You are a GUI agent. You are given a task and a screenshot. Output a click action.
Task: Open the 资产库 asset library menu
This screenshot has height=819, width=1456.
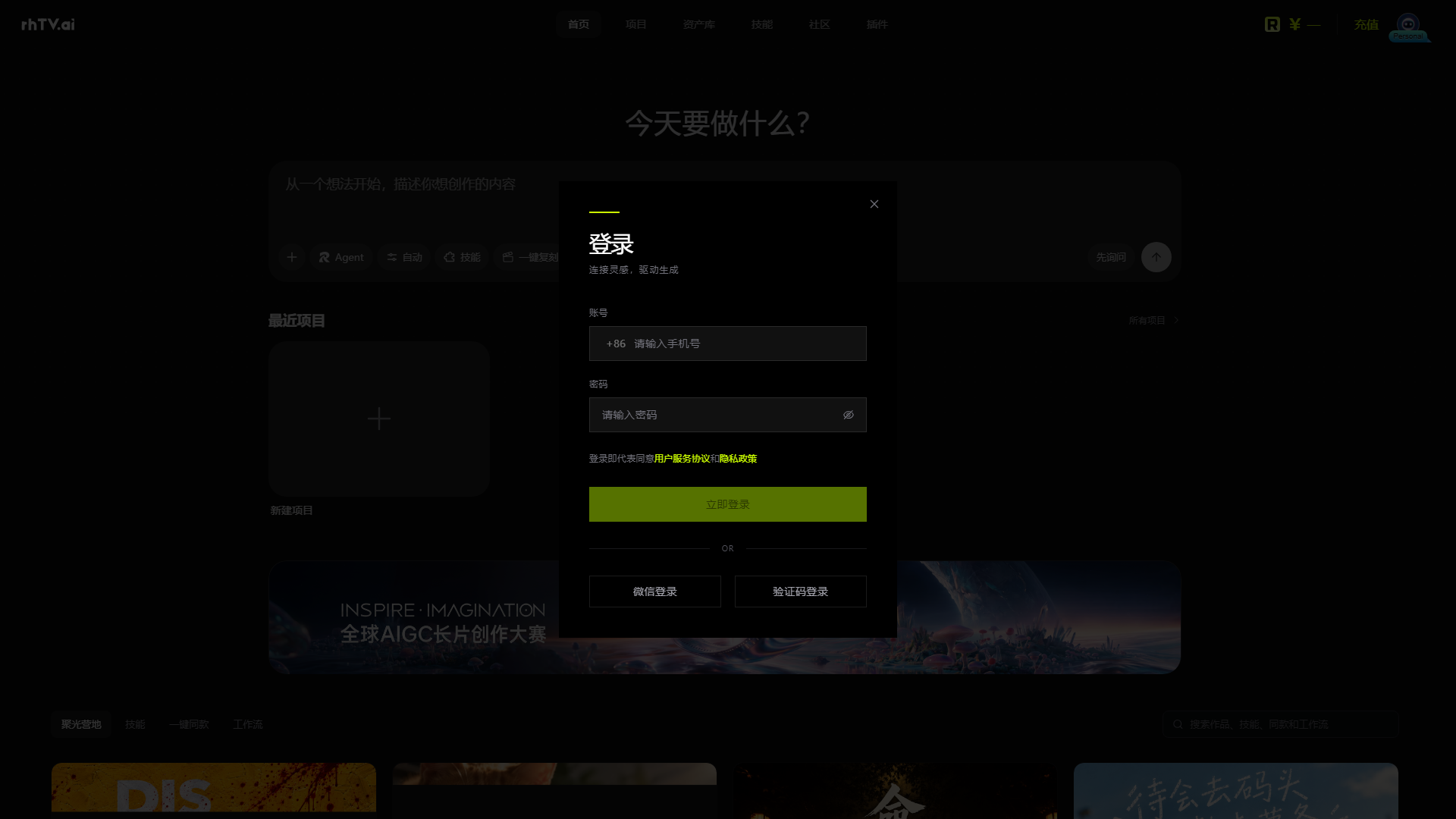click(x=699, y=24)
